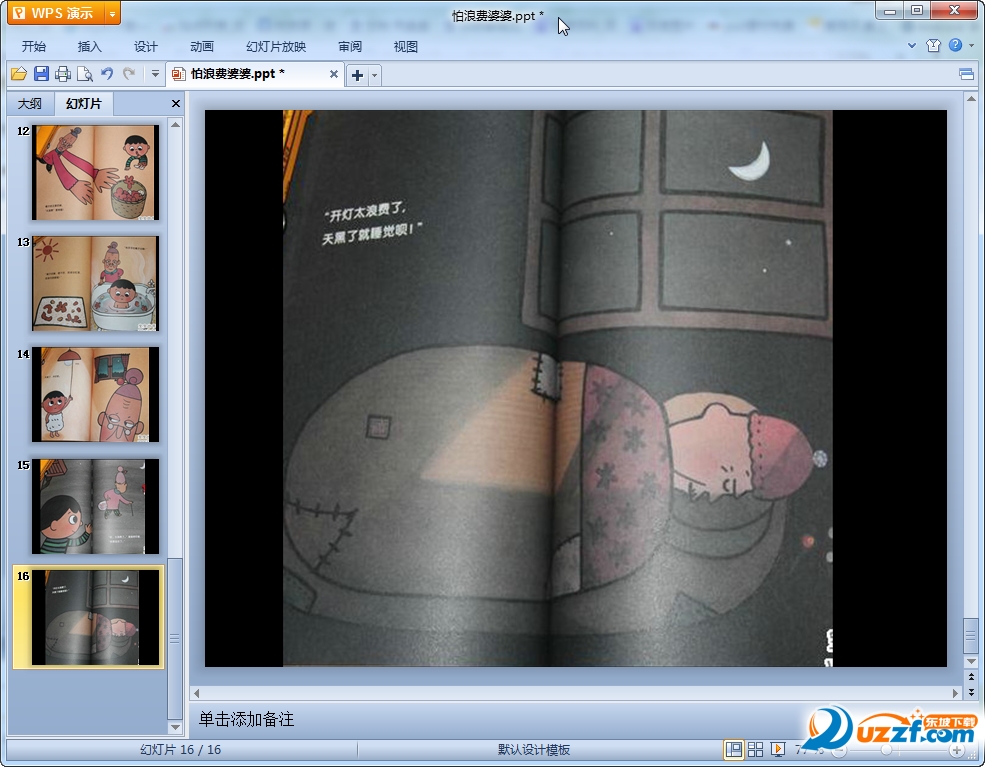Zoom in with the plus button
The image size is (985, 767).
coord(957,750)
